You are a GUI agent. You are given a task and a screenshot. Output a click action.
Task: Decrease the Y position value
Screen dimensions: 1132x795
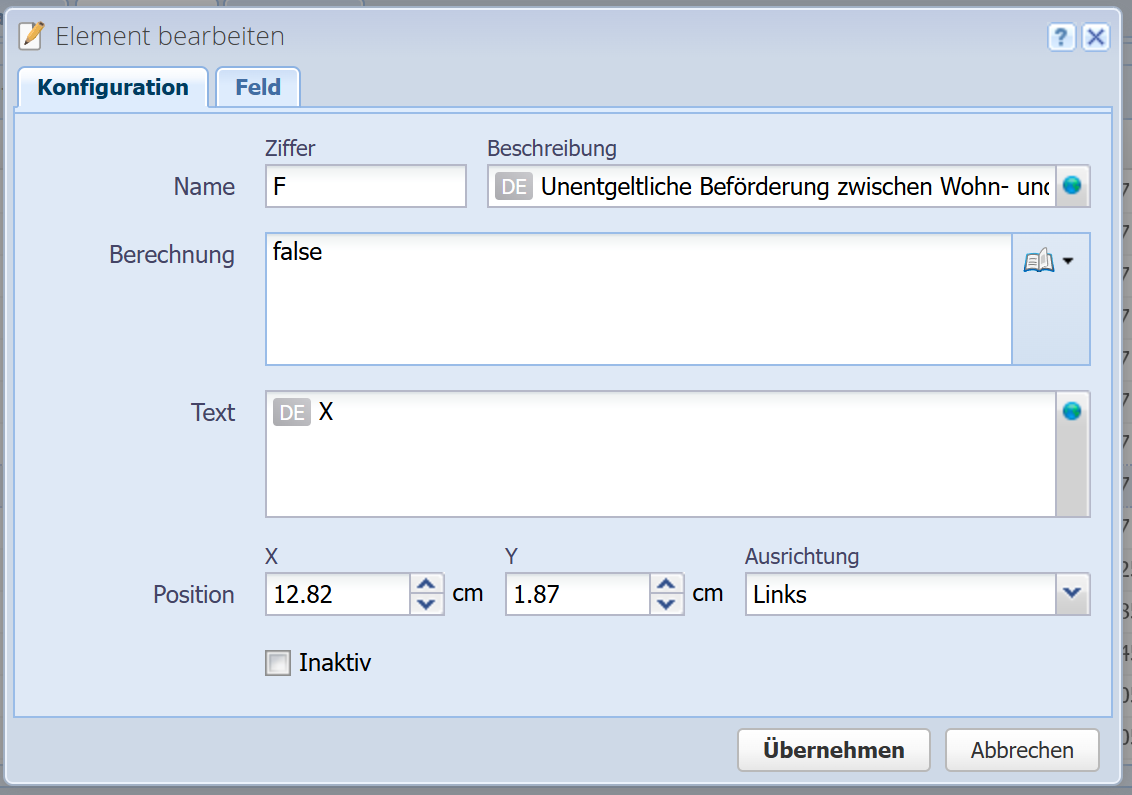pos(667,604)
